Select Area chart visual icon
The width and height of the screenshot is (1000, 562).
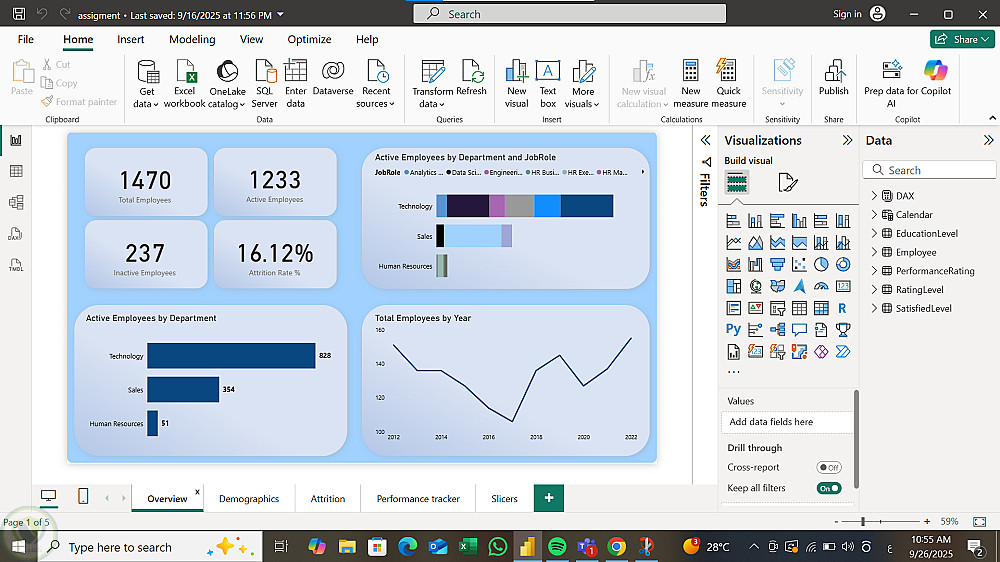(755, 243)
